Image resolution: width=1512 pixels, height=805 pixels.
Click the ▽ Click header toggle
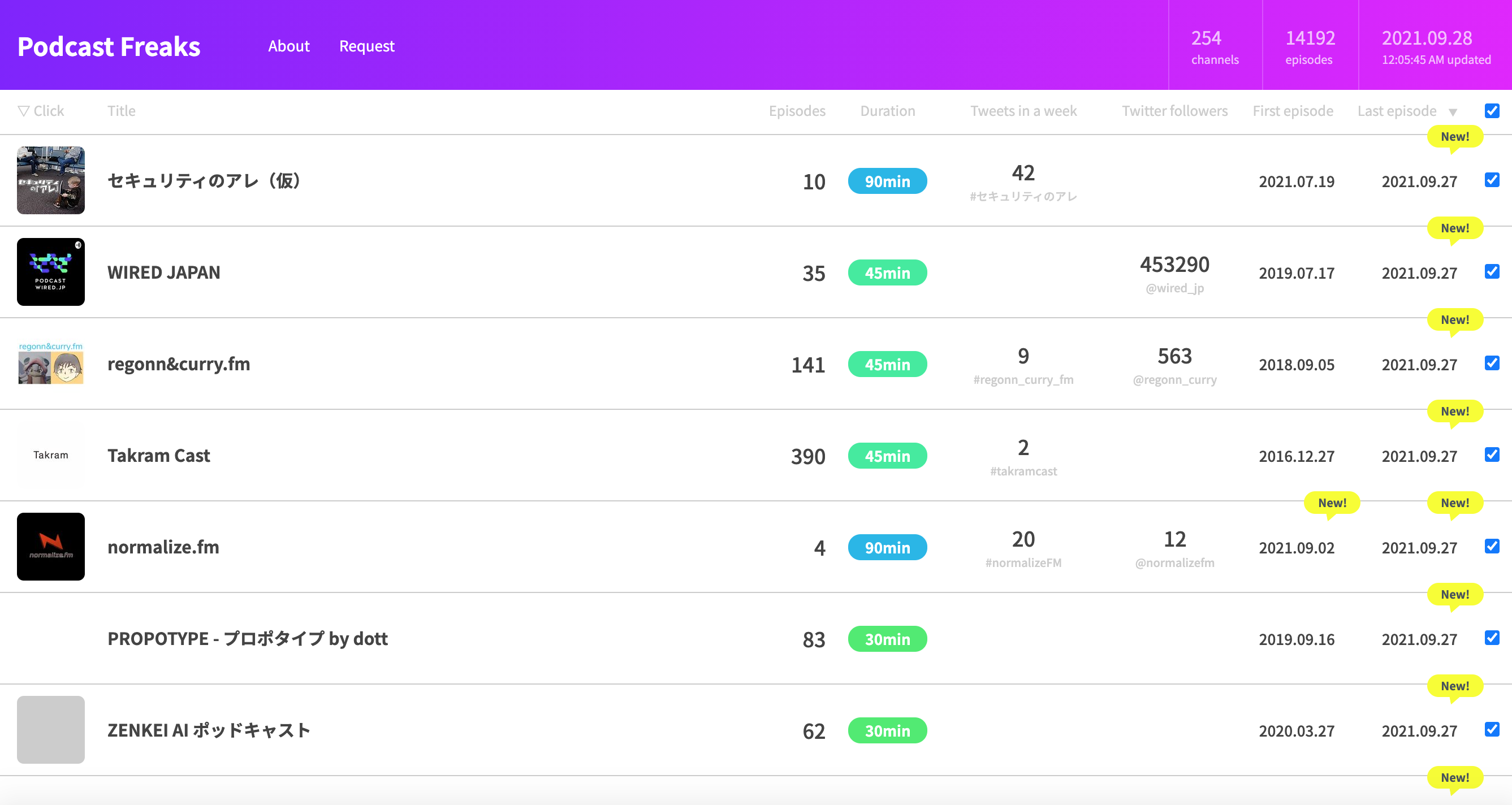coord(41,111)
